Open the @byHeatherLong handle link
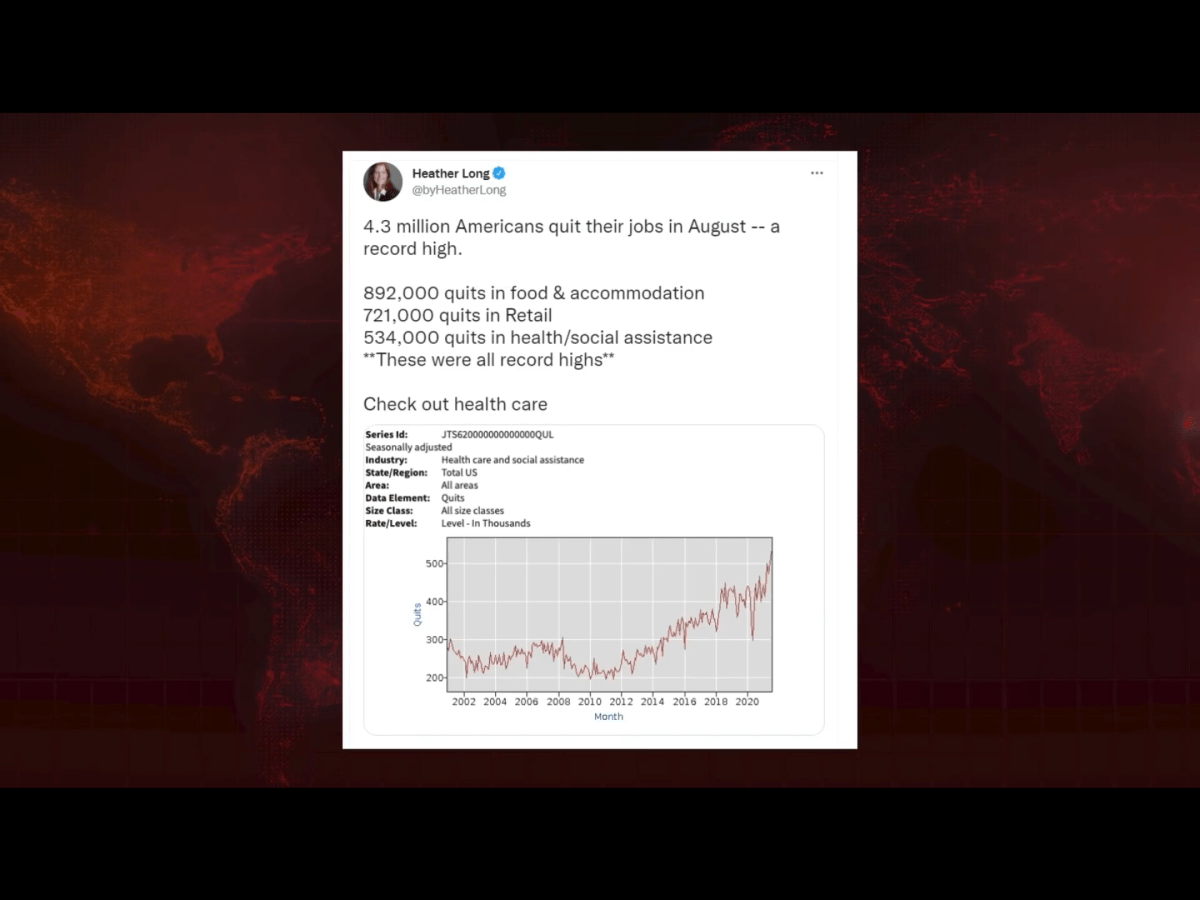1200x900 pixels. pyautogui.click(x=459, y=190)
